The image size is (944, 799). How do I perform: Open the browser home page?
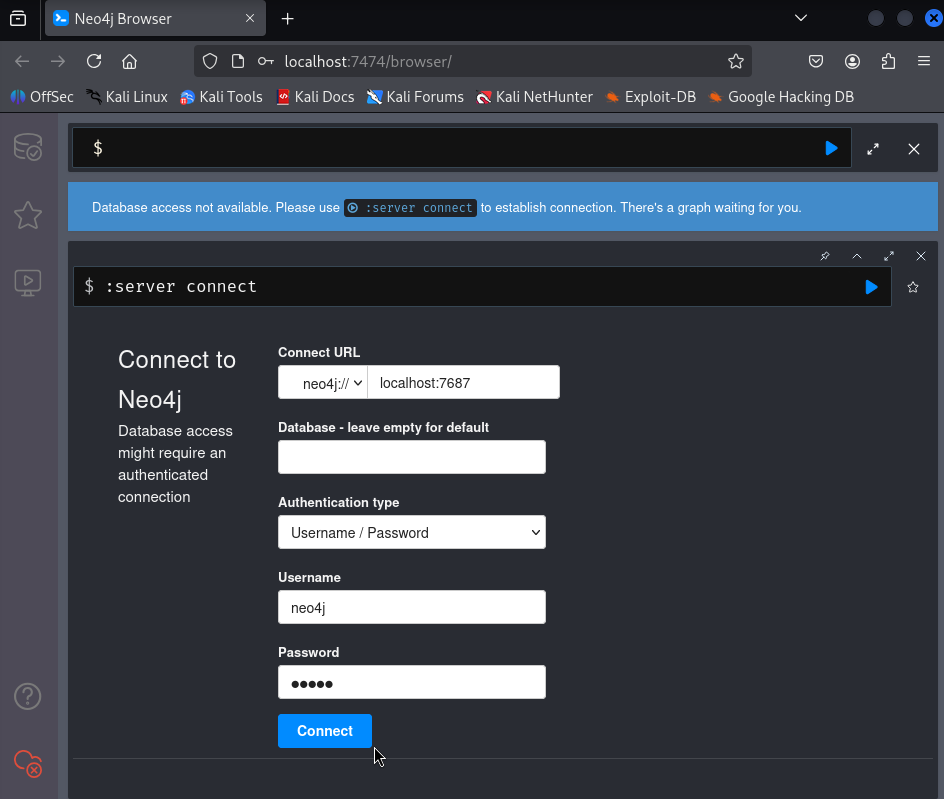(129, 61)
